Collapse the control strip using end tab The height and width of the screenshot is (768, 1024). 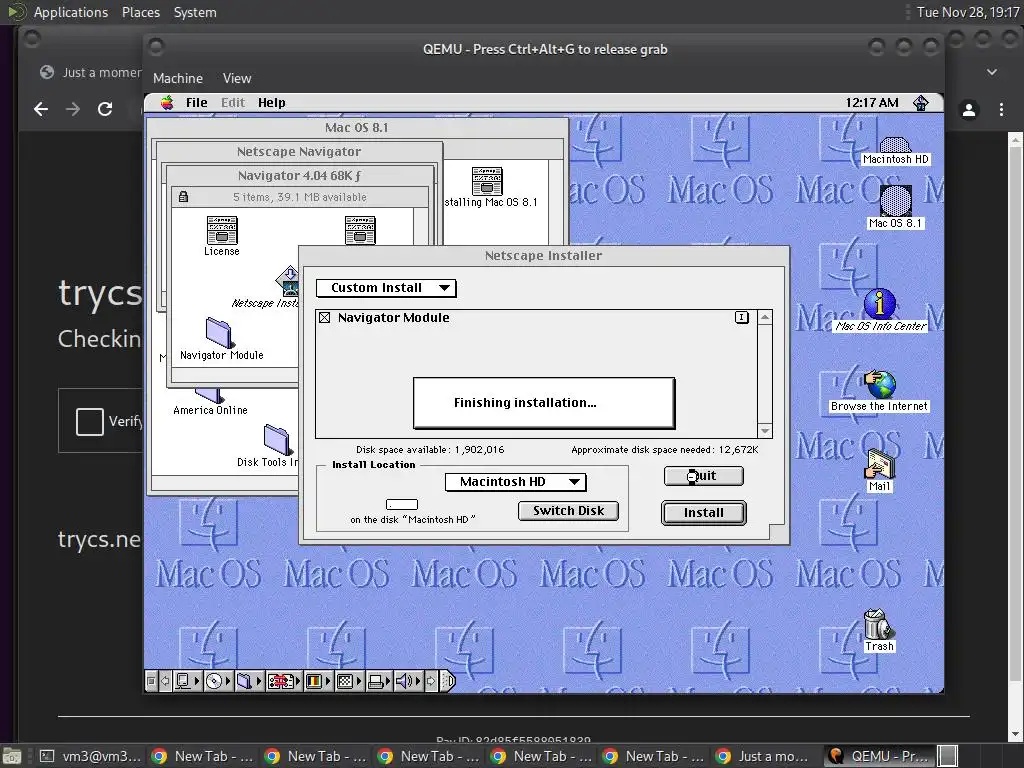click(x=448, y=681)
